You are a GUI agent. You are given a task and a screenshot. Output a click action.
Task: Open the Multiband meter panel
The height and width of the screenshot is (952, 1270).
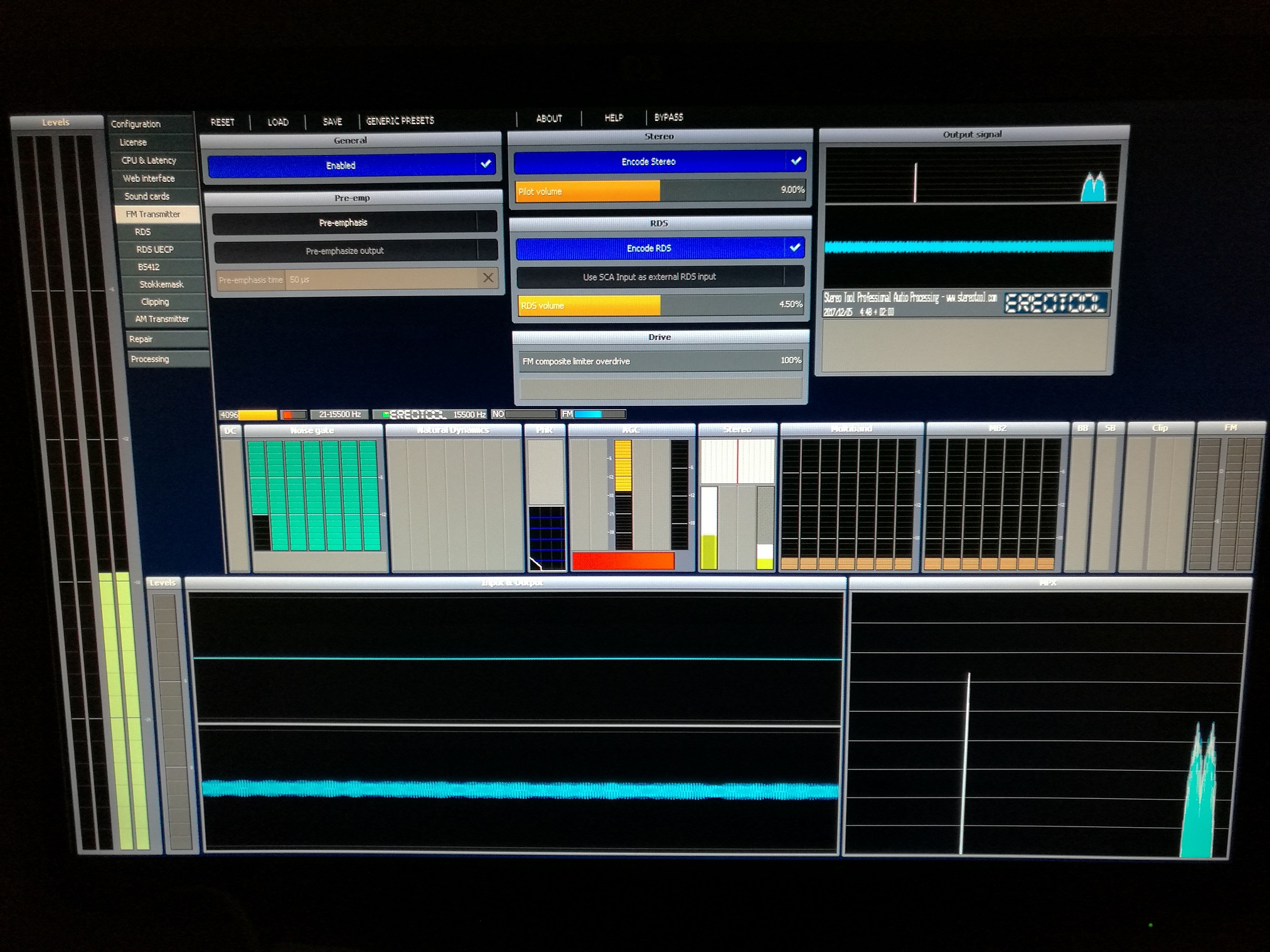coord(851,428)
